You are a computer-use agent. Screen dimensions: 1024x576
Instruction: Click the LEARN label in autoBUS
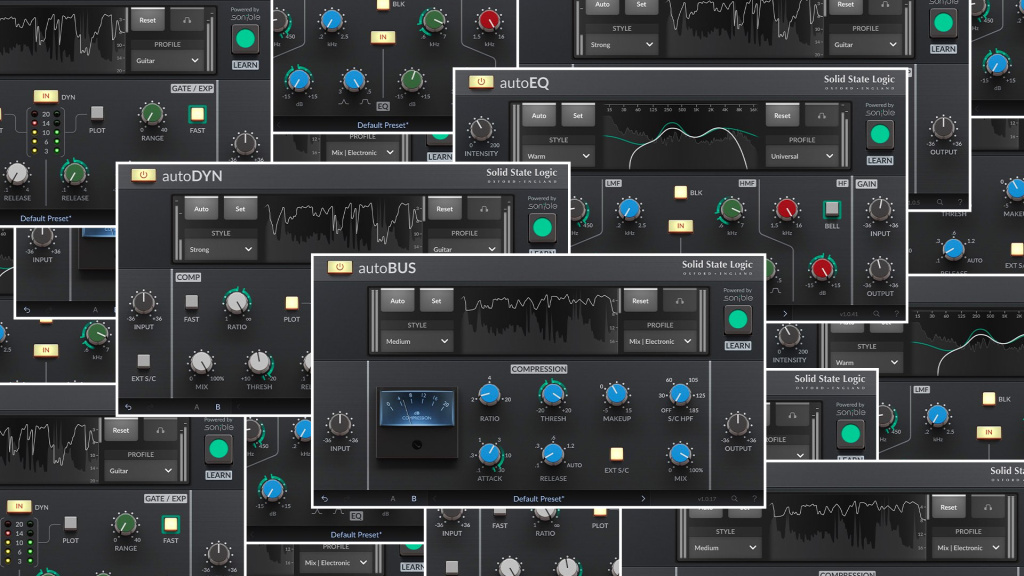coord(737,345)
